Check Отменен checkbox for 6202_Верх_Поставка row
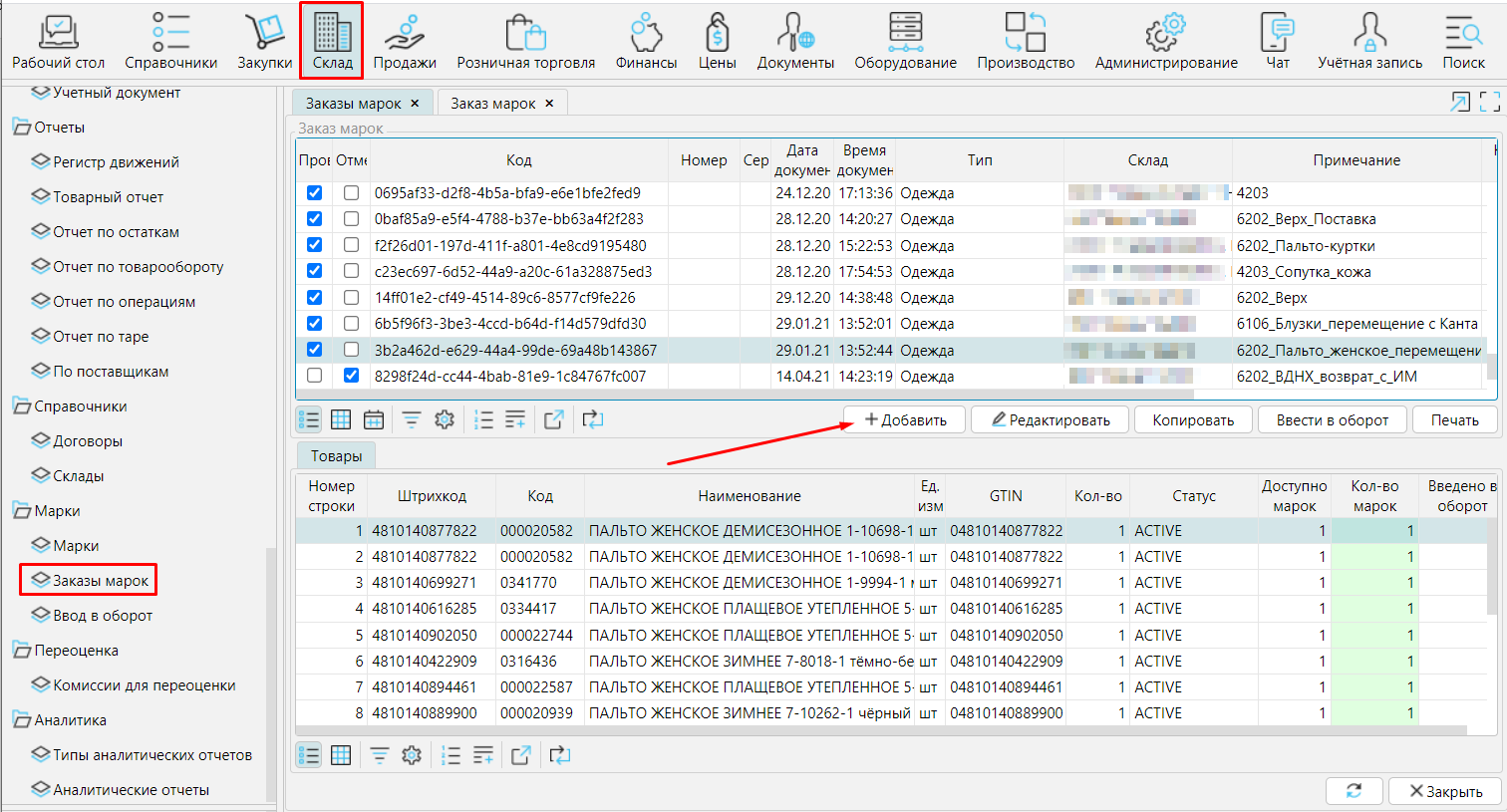 tap(351, 219)
